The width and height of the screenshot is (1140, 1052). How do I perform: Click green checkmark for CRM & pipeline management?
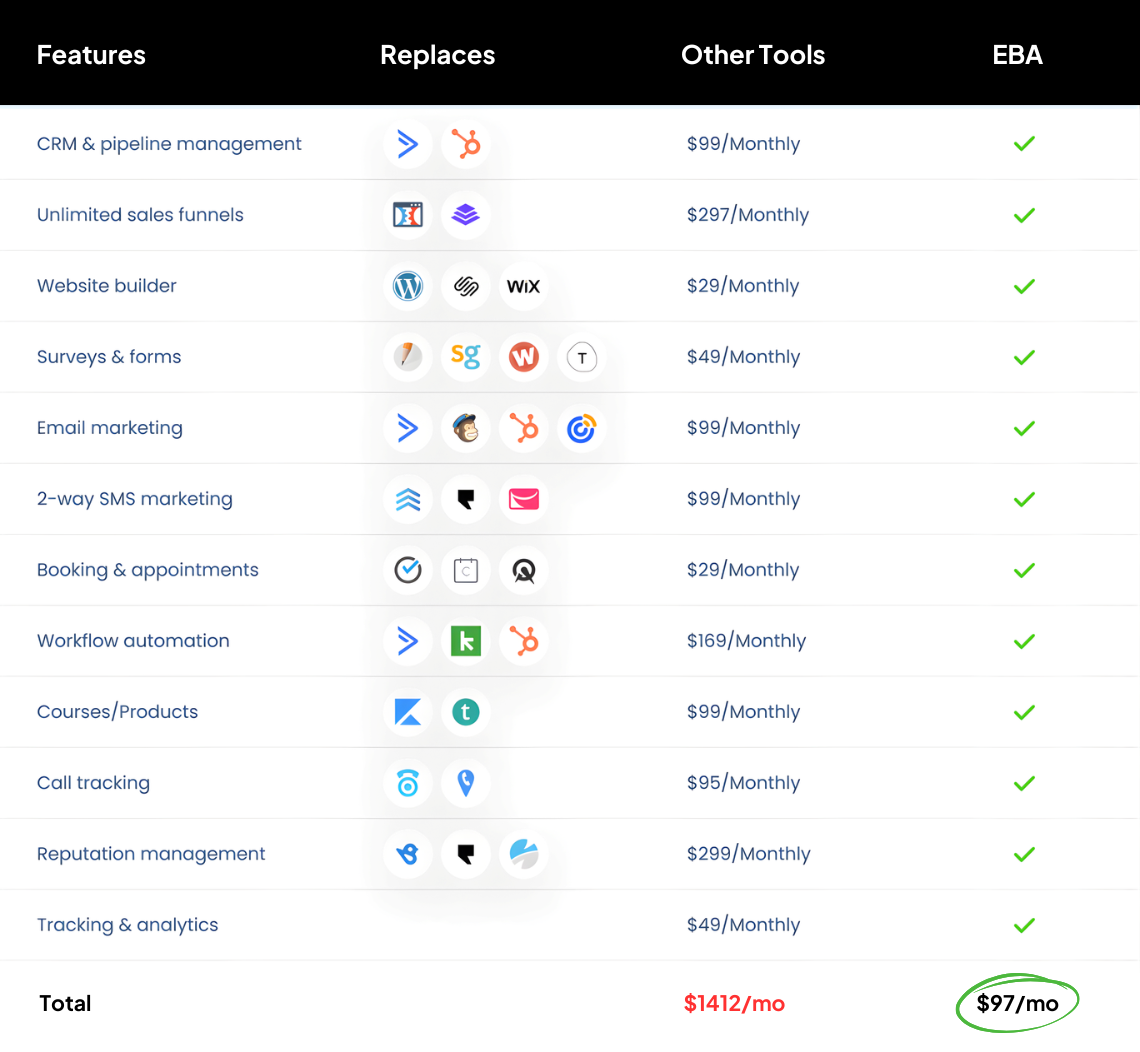coord(1023,144)
